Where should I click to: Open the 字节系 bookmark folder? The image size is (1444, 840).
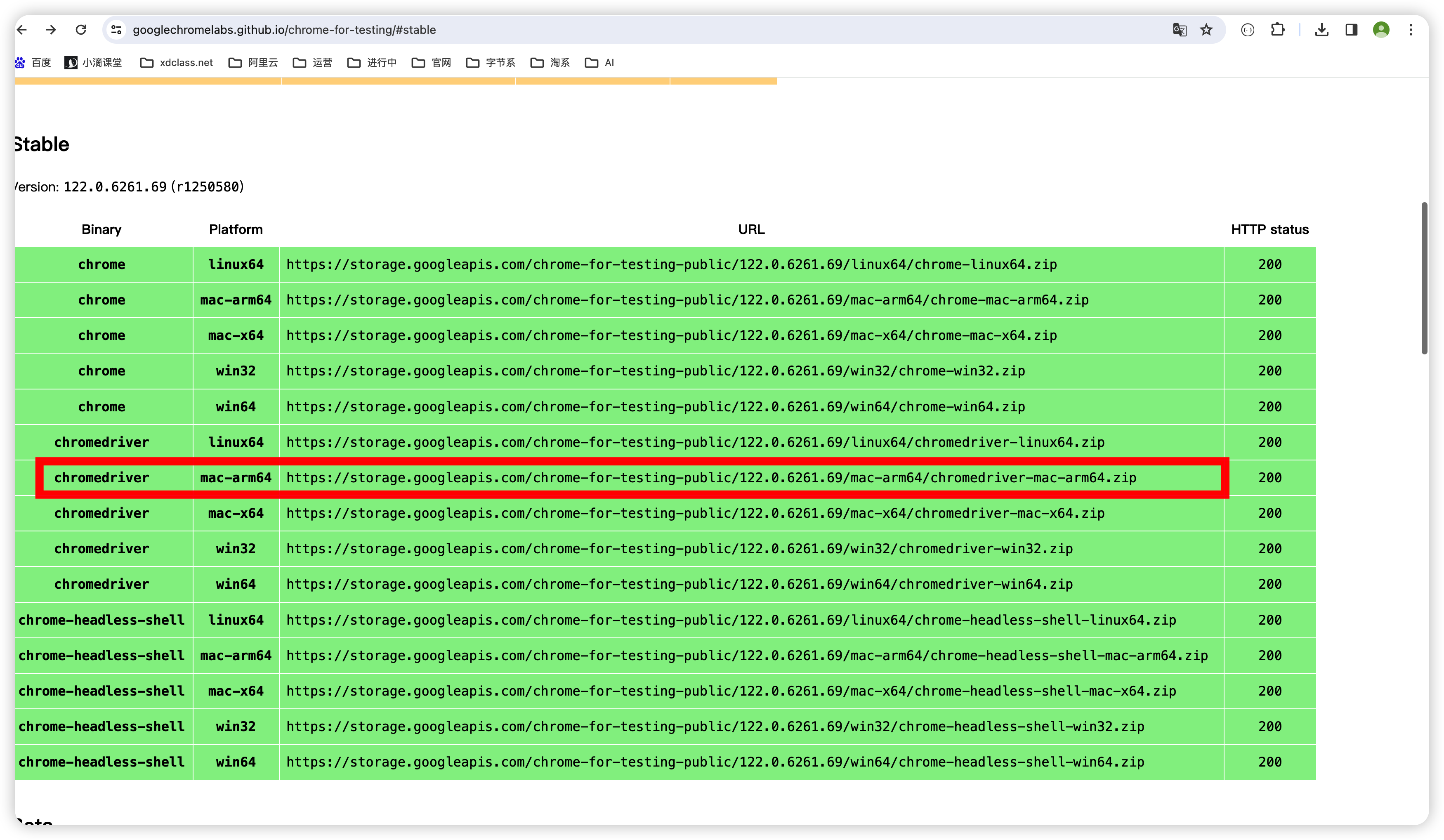491,62
